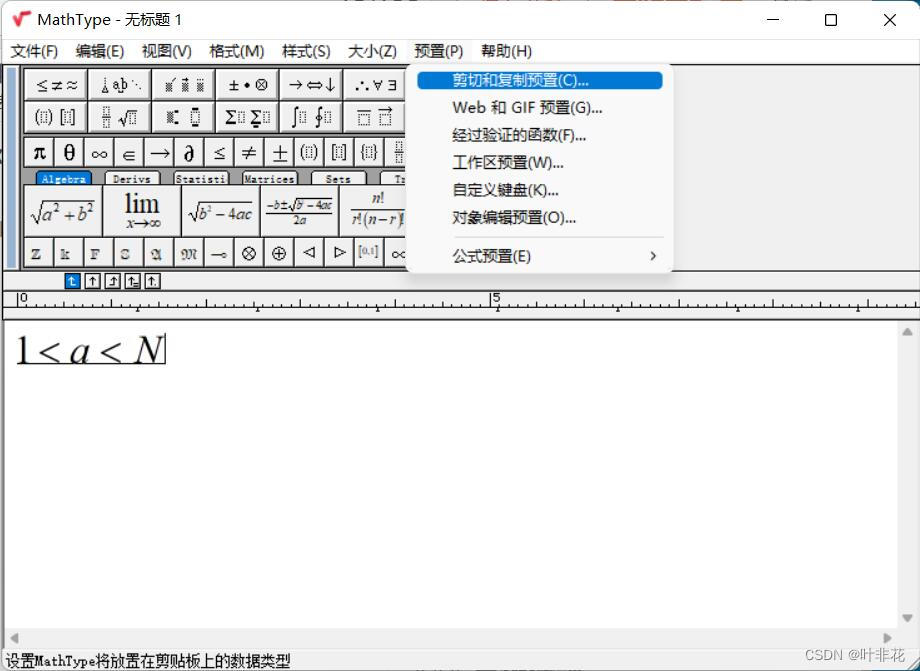Open the 样式(S) menu
Screen dimensions: 920x671
click(306, 52)
